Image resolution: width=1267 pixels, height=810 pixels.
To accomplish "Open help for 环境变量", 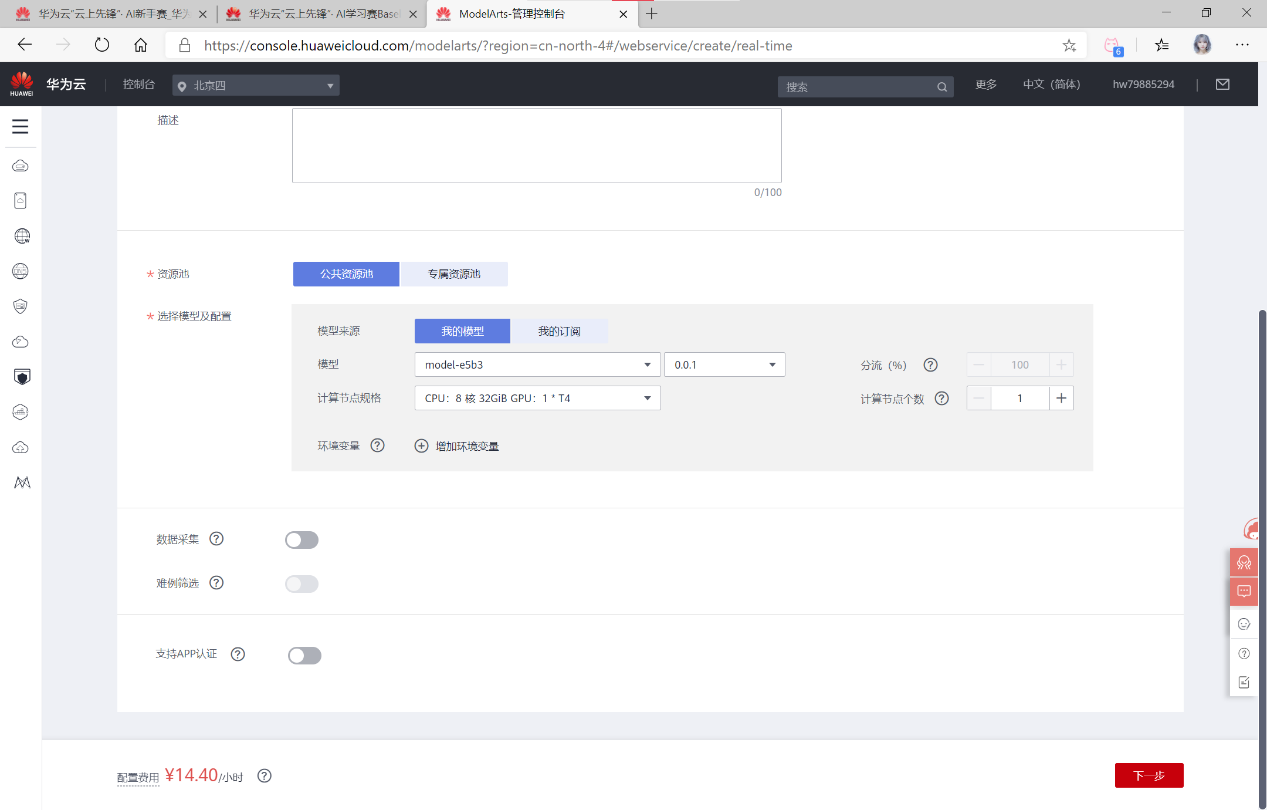I will (377, 446).
